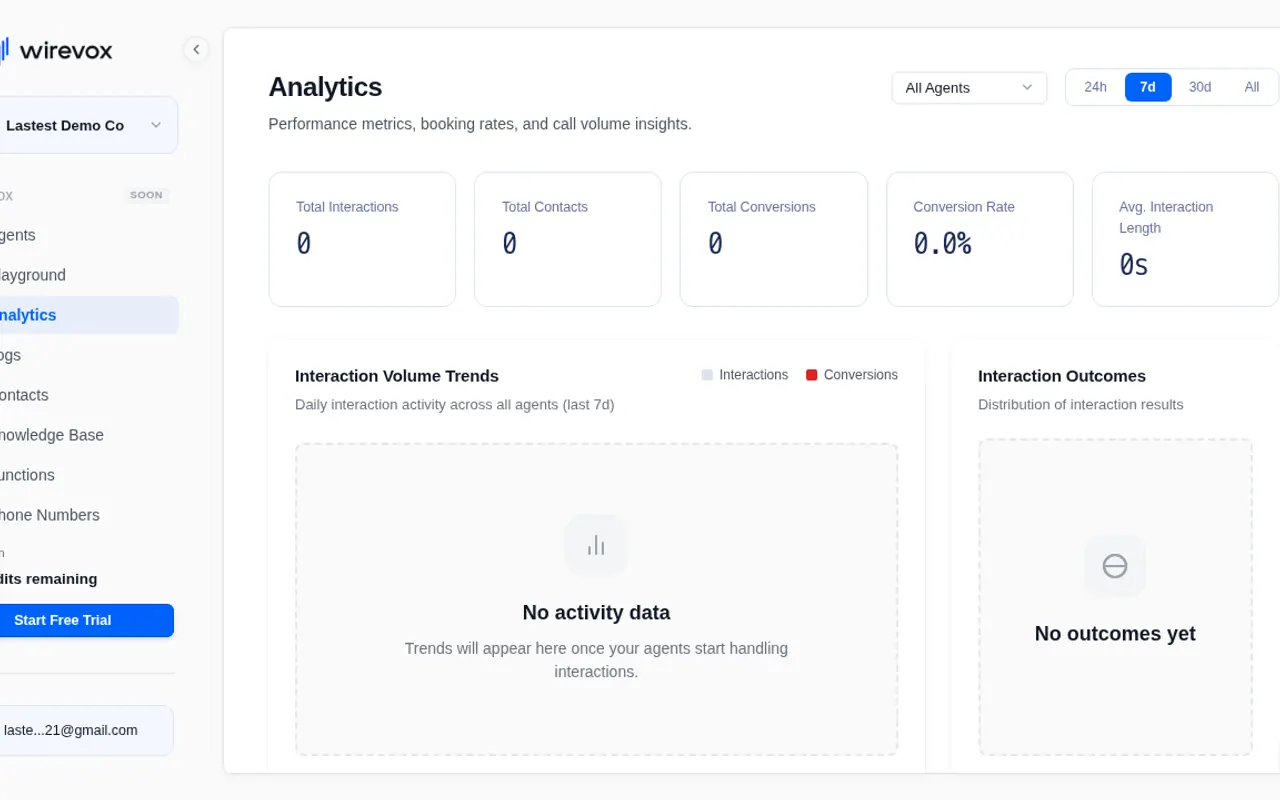Select the 24h time range
The image size is (1280, 800).
[x=1095, y=87]
